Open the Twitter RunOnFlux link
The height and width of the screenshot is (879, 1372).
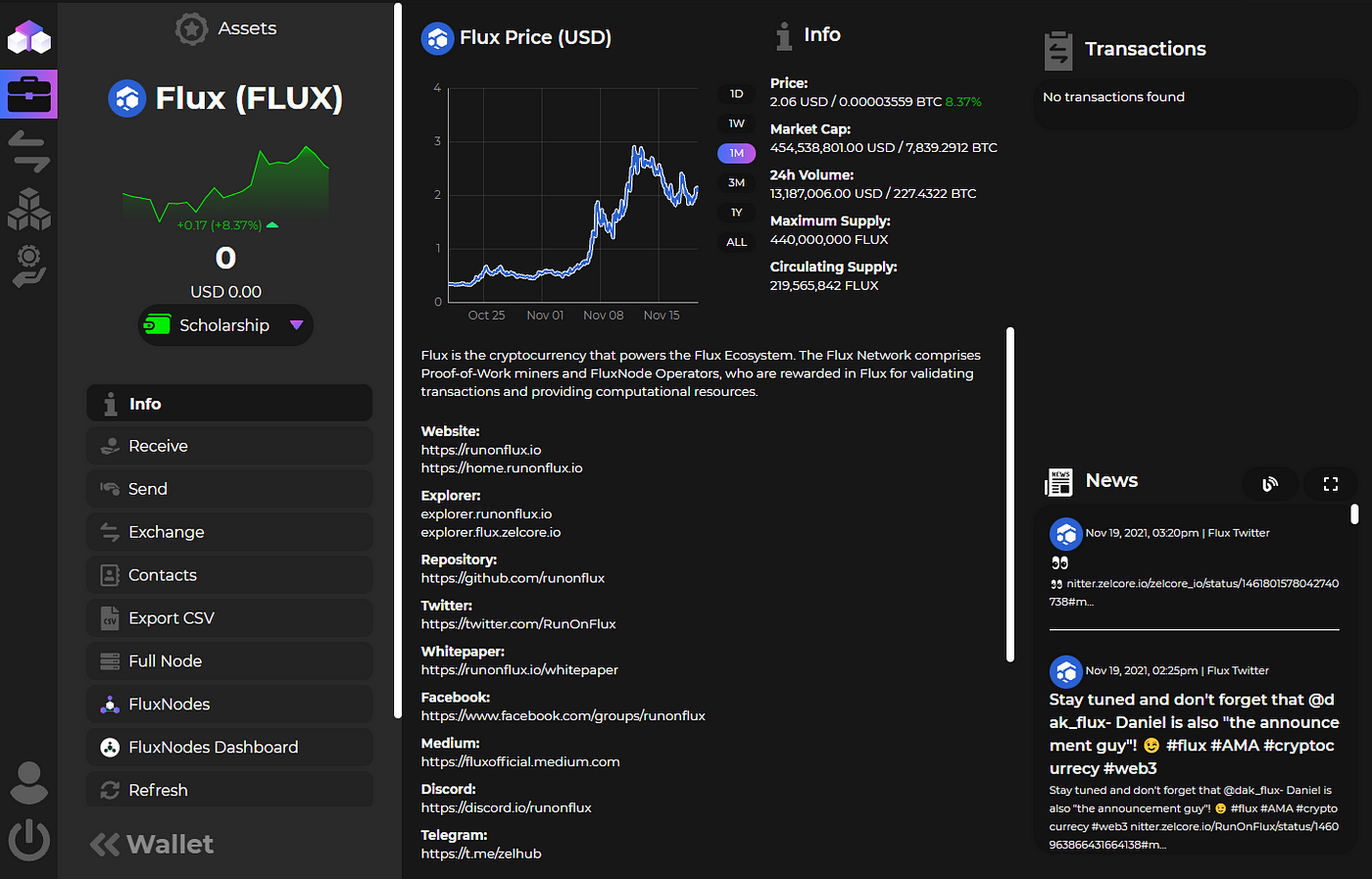coord(518,624)
